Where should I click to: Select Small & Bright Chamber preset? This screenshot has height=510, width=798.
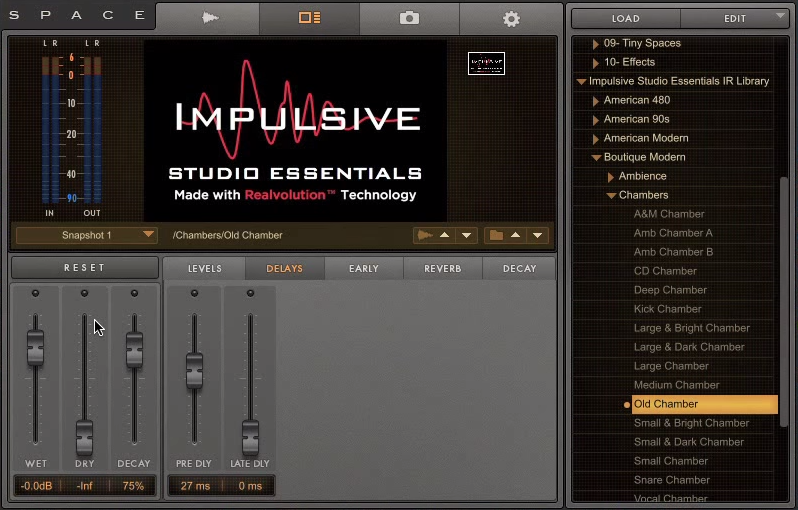point(691,423)
